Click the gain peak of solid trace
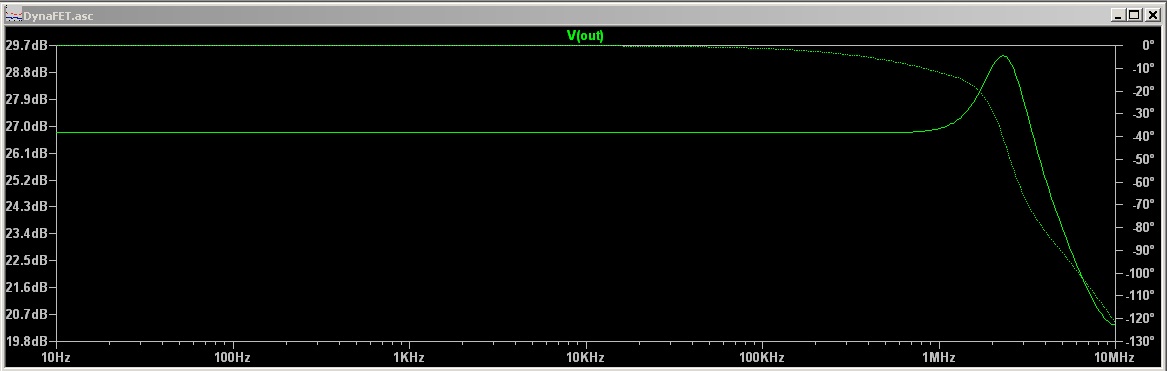1167x371 pixels. [1003, 56]
